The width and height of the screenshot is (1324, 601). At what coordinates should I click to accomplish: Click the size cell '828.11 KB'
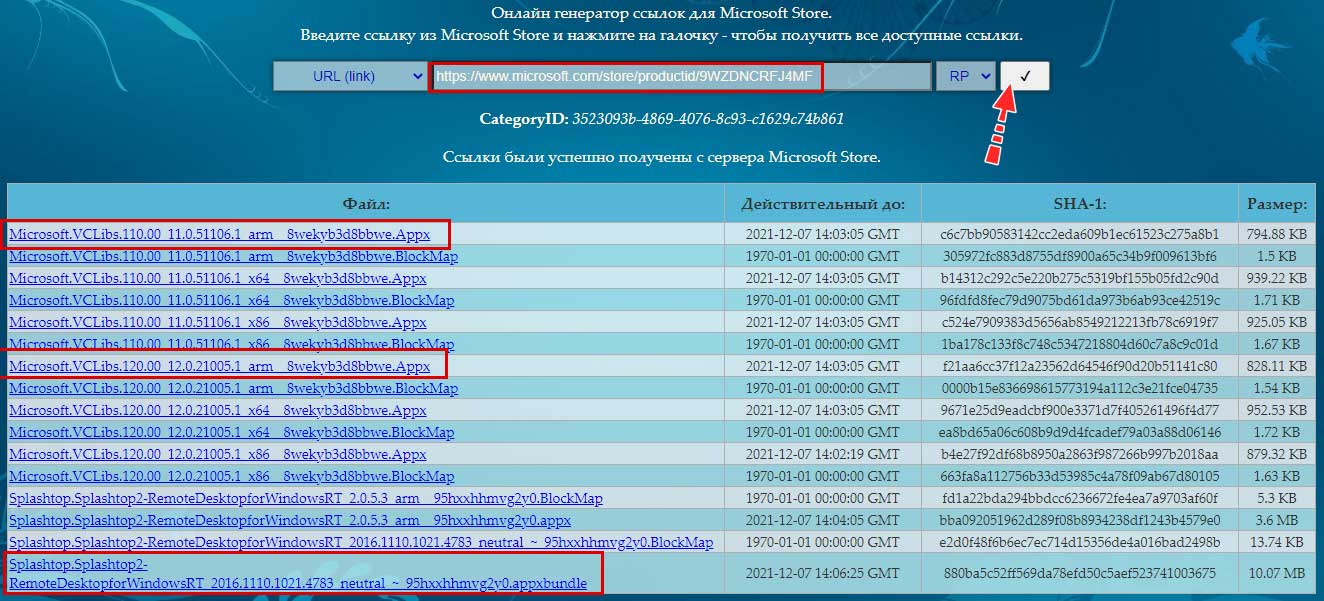click(x=1277, y=366)
